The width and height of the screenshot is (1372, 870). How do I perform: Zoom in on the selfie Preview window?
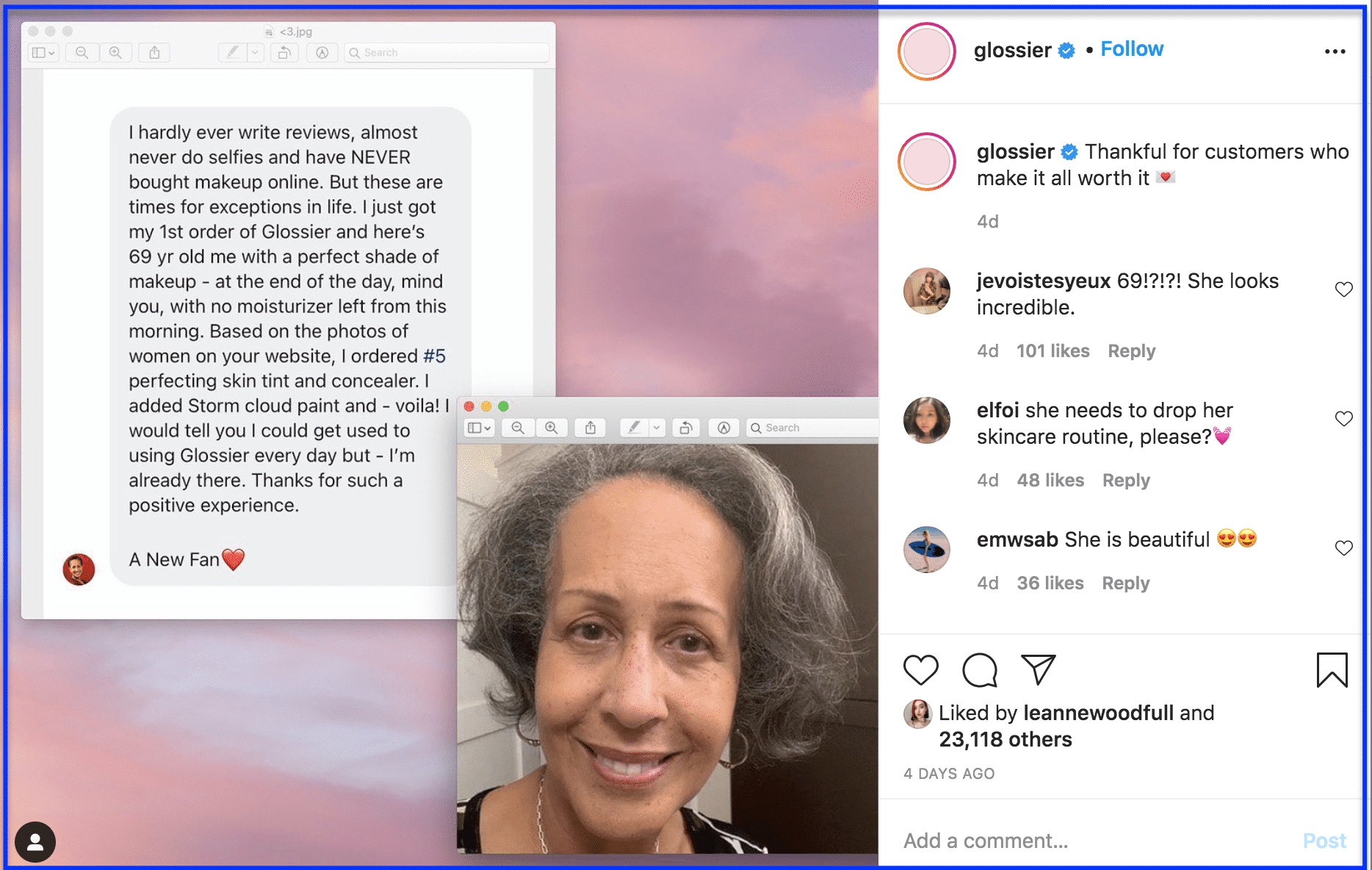pos(552,428)
